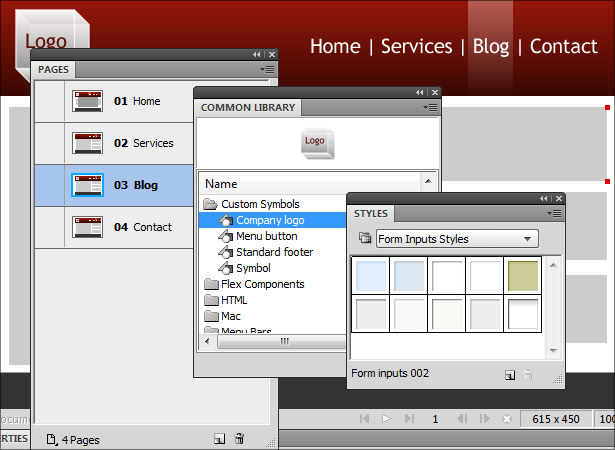The image size is (615, 450).
Task: Click the style library icon beside dropdown
Action: [365, 238]
